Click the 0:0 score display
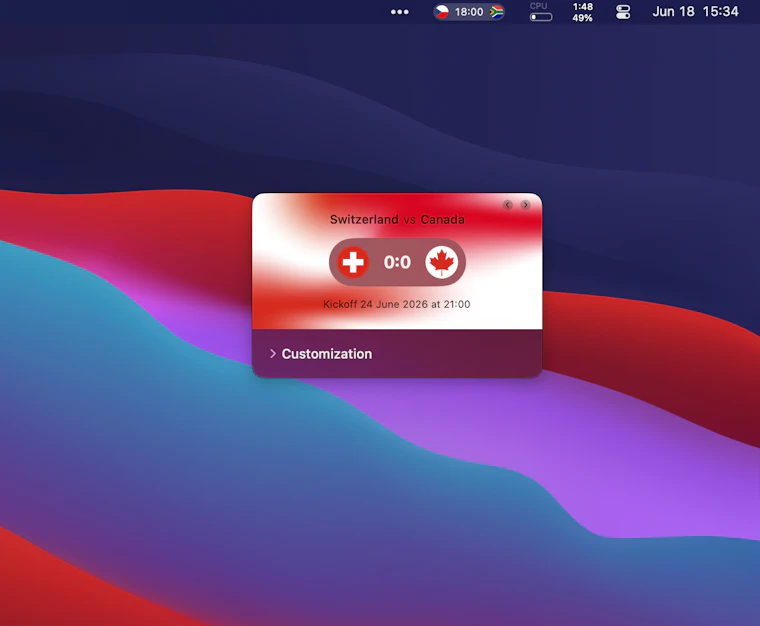 click(397, 262)
